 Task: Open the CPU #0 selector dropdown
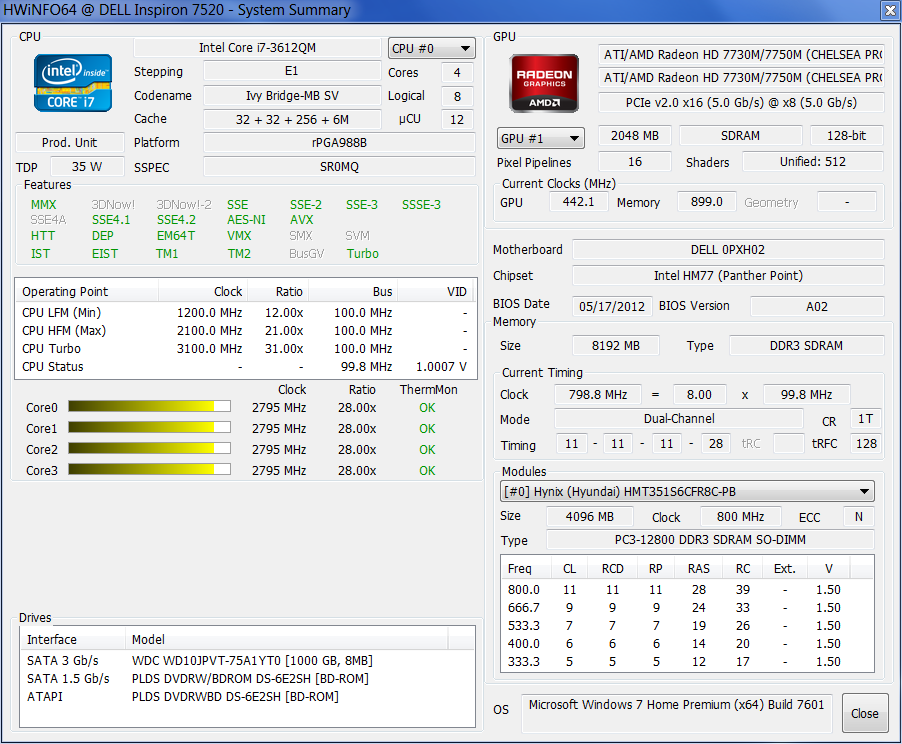click(432, 48)
